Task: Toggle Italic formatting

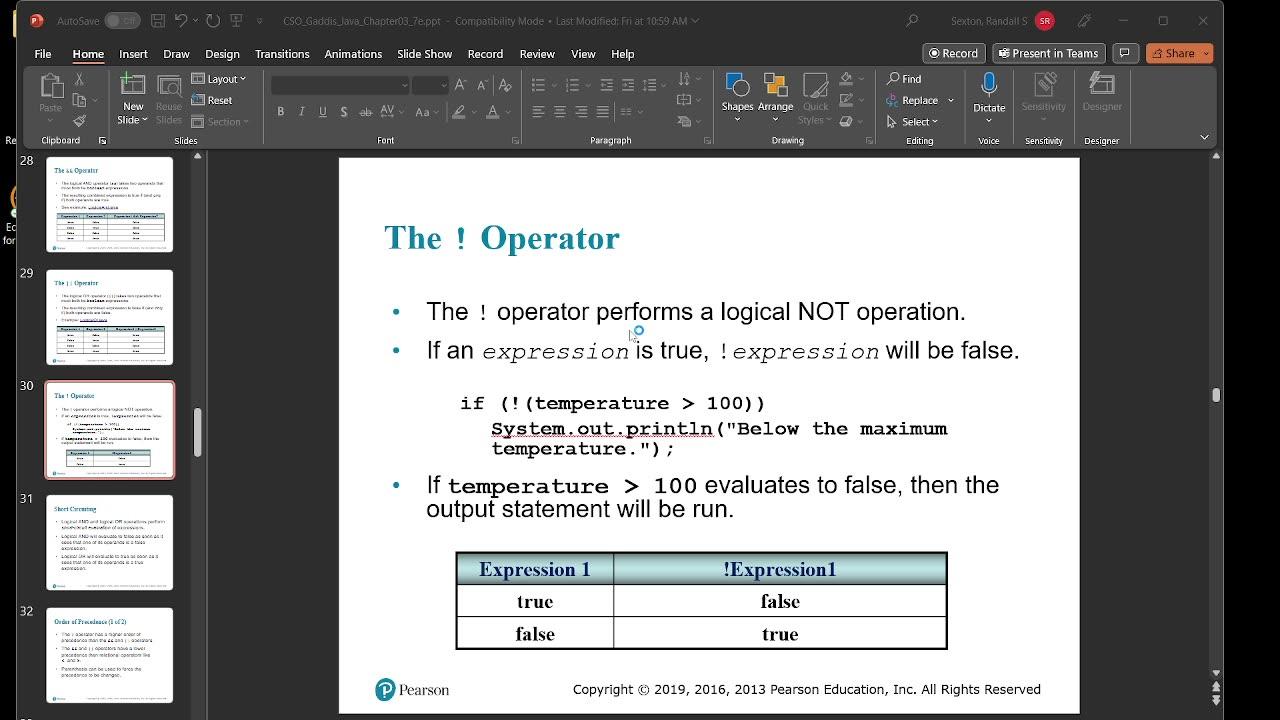Action: [x=301, y=113]
